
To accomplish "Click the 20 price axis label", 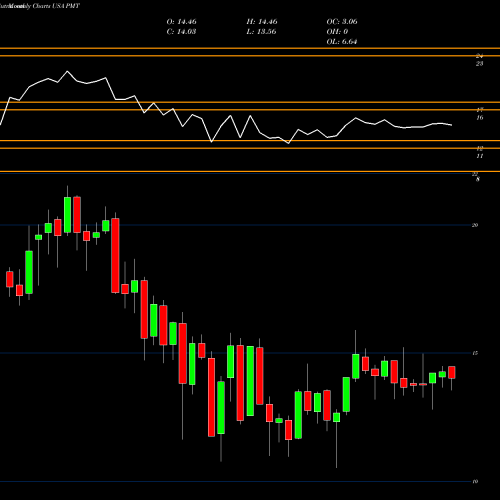I will click(x=475, y=225).
